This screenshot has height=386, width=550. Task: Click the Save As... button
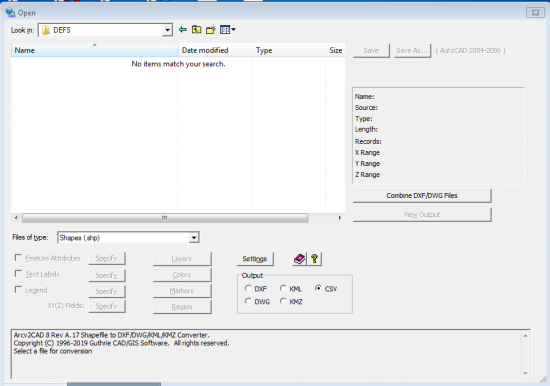point(412,51)
